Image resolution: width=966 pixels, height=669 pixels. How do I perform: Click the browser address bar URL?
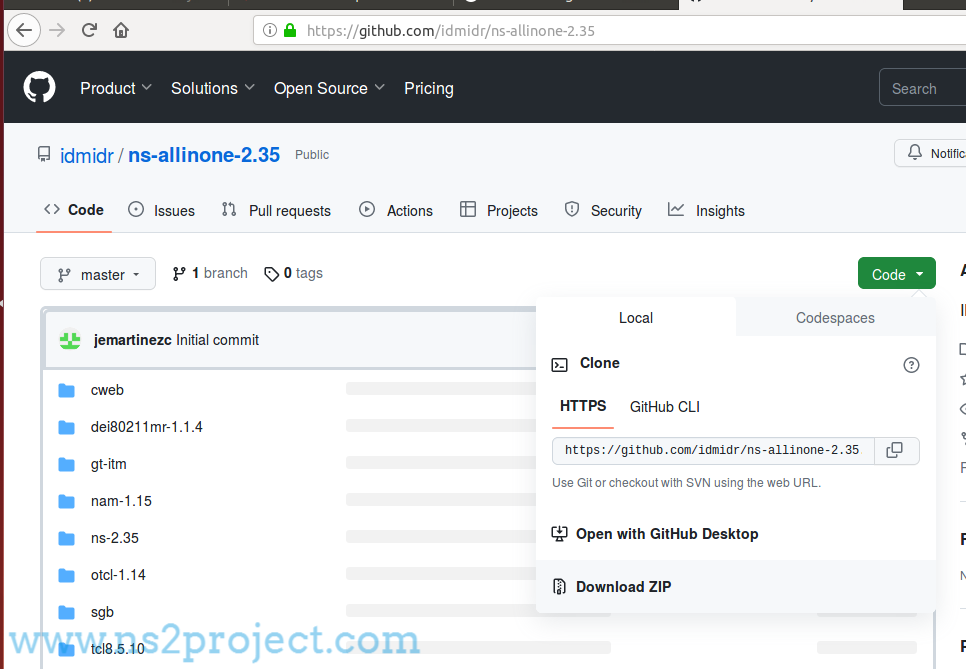tap(450, 30)
